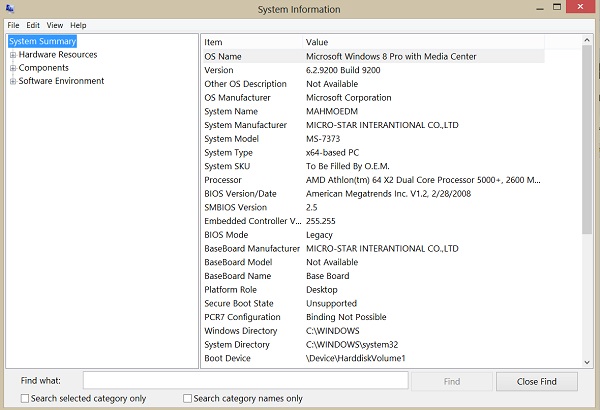Open the Edit menu
Viewport: 600px width, 410px height.
[x=33, y=25]
